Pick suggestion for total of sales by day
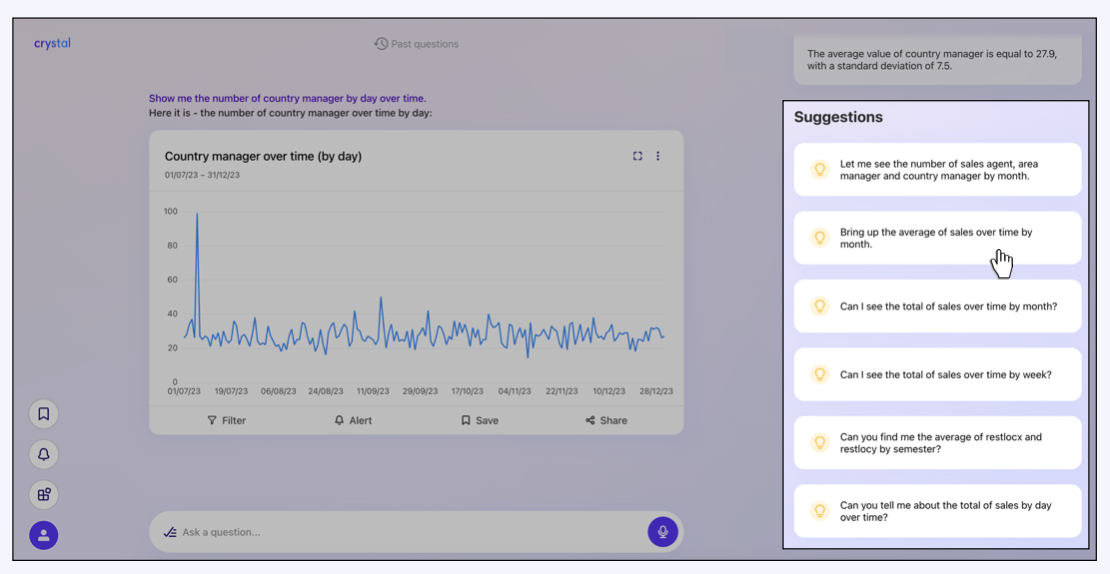The width and height of the screenshot is (1110, 574). [x=937, y=511]
